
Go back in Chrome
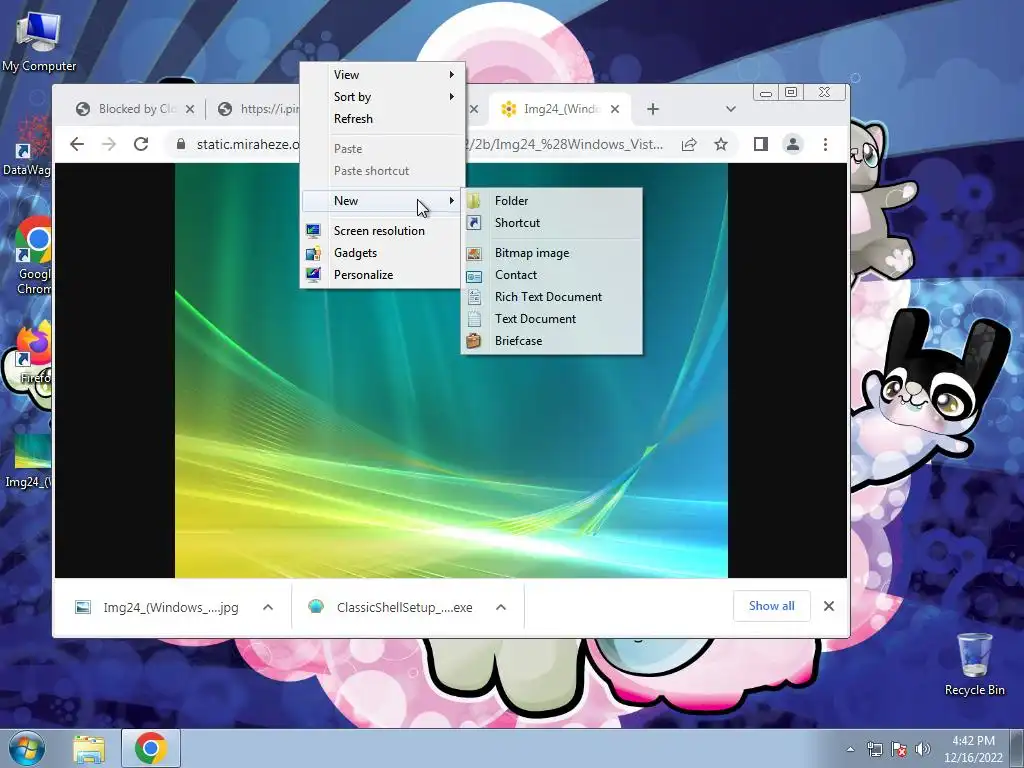click(x=77, y=144)
